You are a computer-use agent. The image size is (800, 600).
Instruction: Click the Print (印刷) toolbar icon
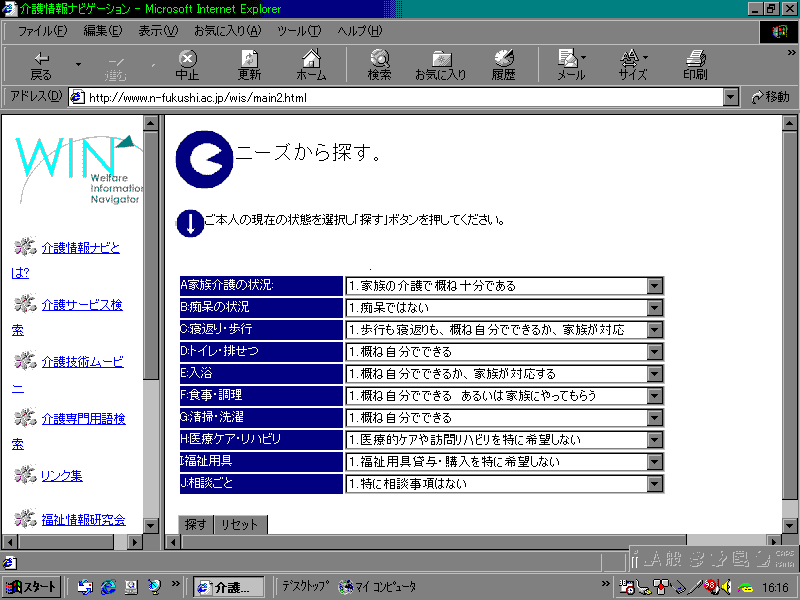point(695,65)
